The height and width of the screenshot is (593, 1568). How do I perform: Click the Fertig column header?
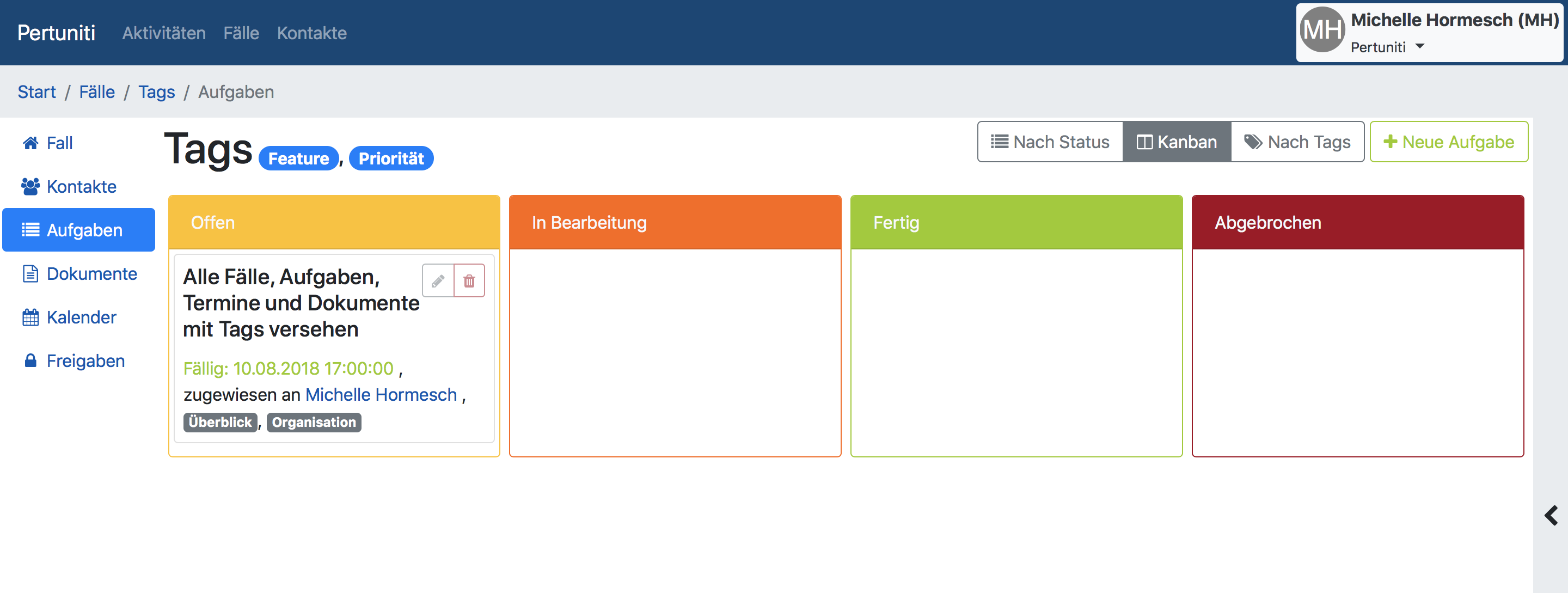(1016, 222)
